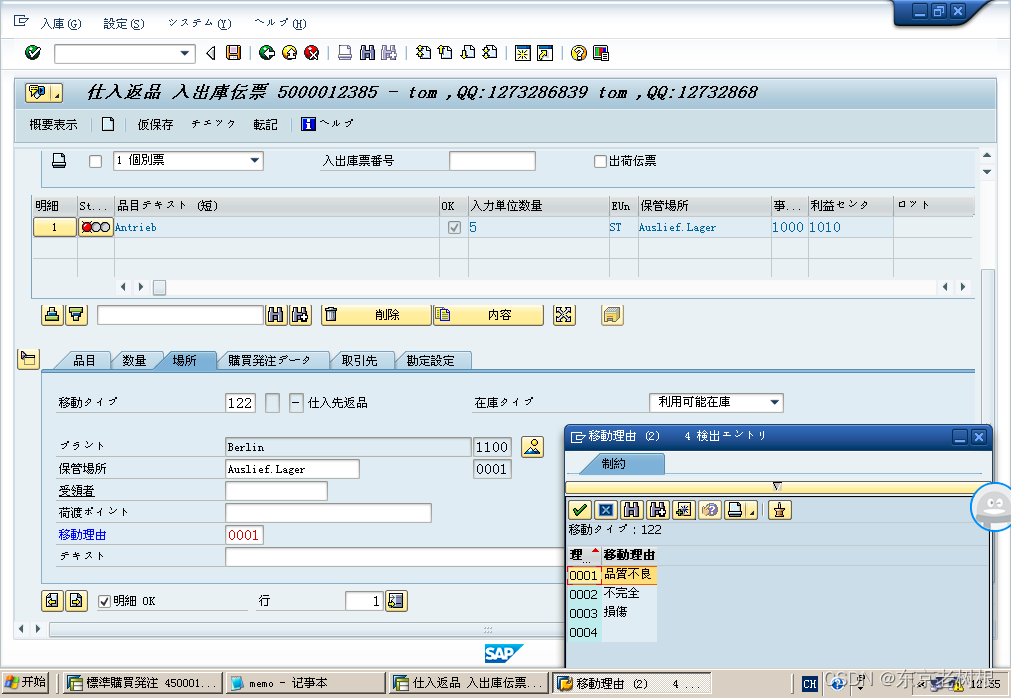Screen dimensions: 1011x698
Task: Click the green Enter checkmark icon
Action: (x=33, y=53)
